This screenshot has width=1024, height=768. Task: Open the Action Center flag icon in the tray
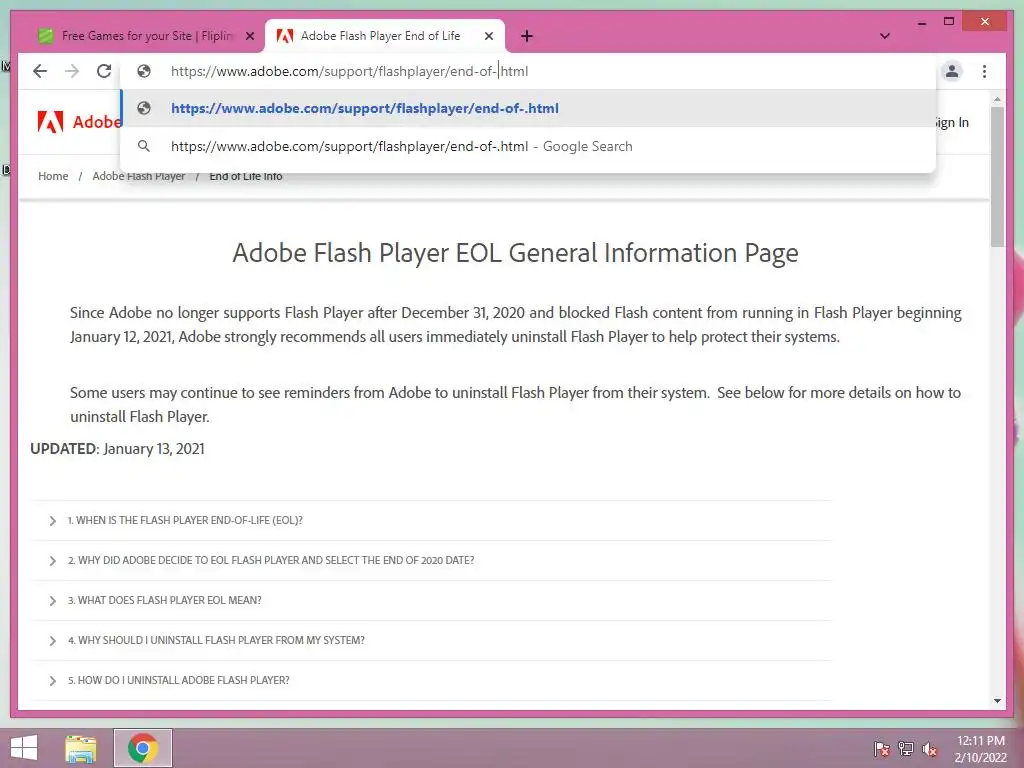coord(882,749)
